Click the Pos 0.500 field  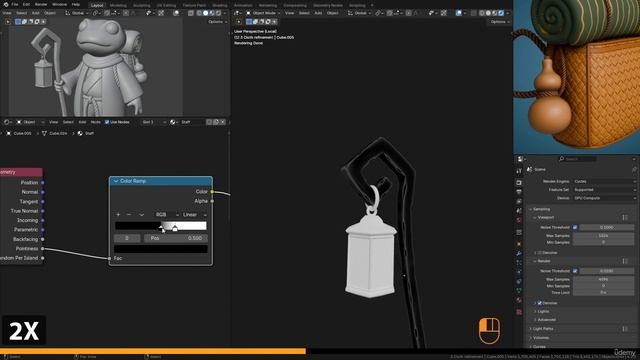tap(176, 238)
